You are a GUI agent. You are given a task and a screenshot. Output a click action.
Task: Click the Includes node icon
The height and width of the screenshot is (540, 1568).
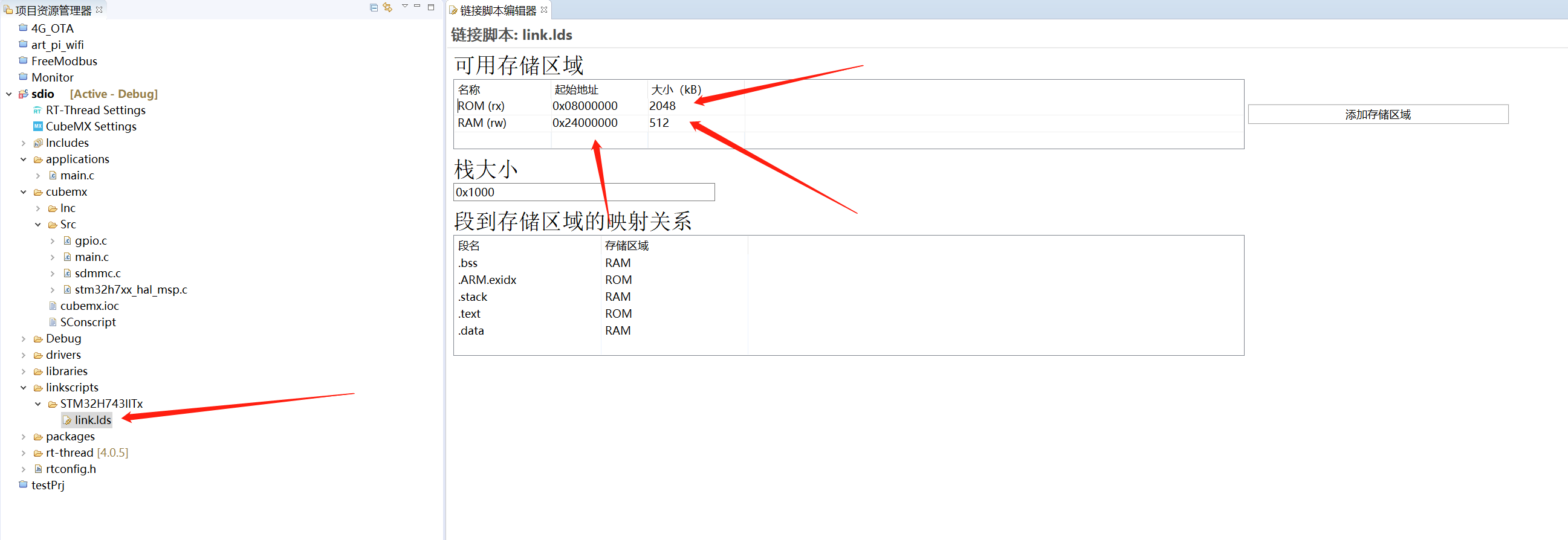click(x=37, y=143)
